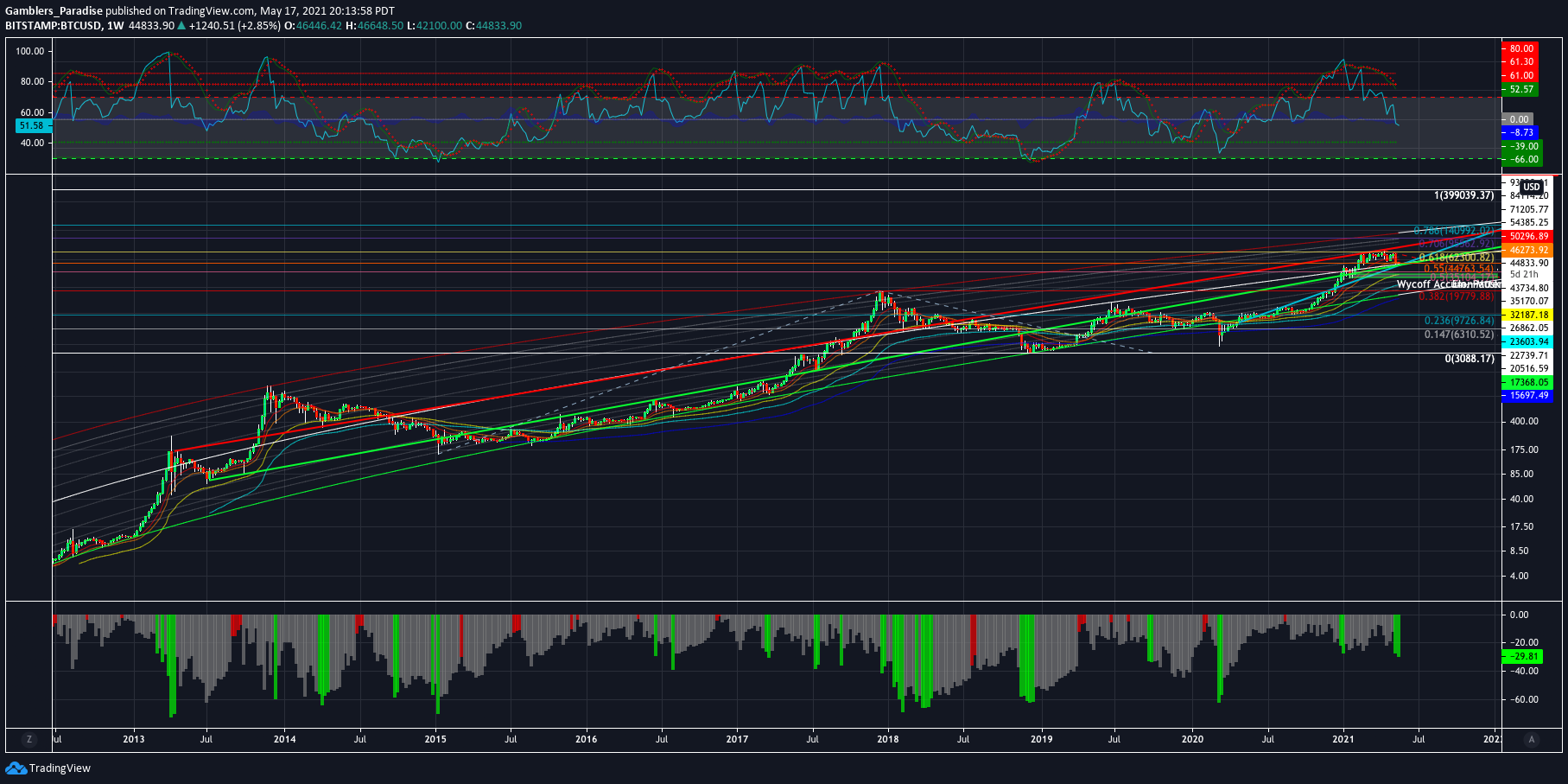Click the cyan 23603.94 price label
Viewport: 1568px width, 784px height.
(1527, 341)
